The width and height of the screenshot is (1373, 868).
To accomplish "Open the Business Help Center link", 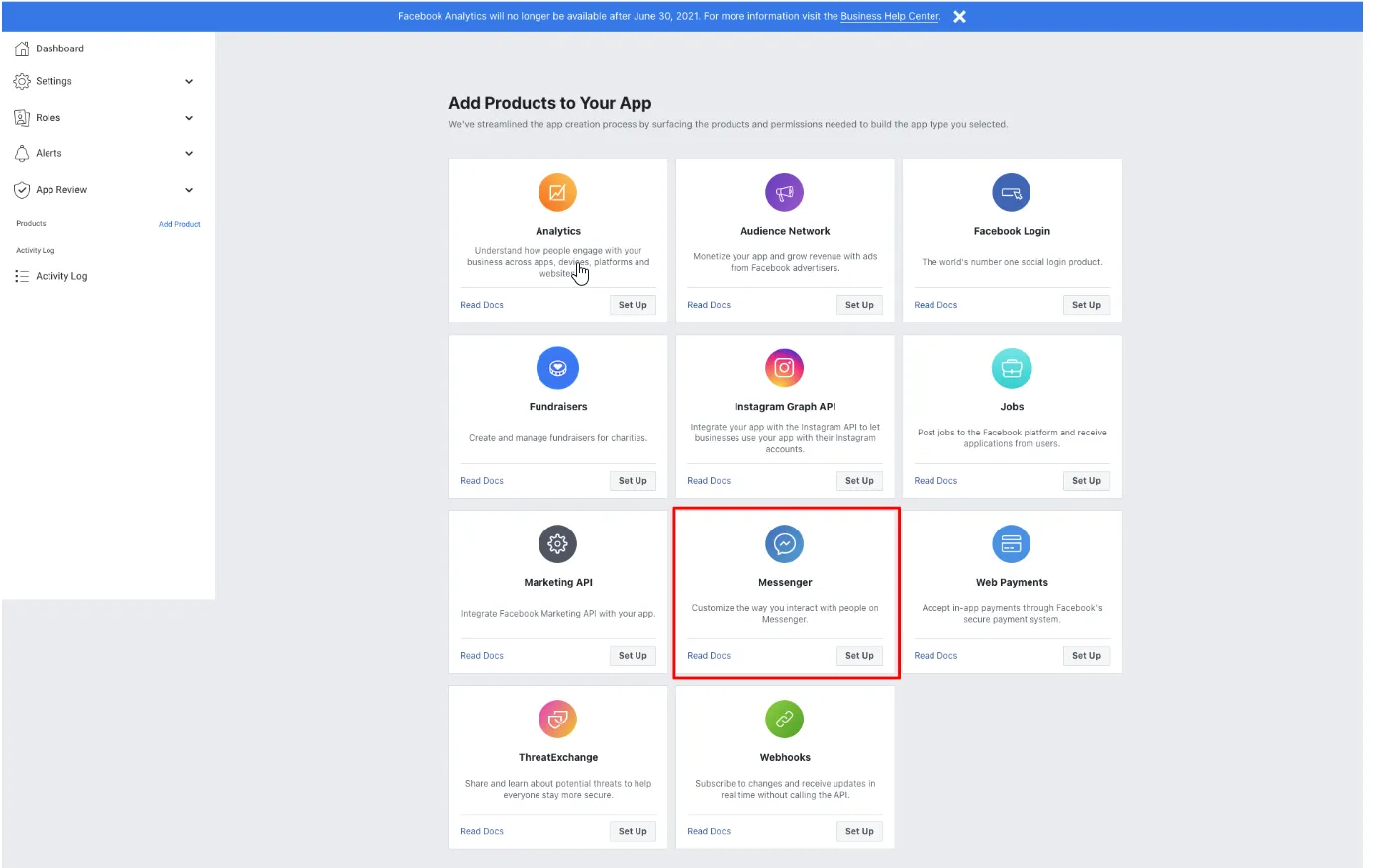I will click(890, 16).
